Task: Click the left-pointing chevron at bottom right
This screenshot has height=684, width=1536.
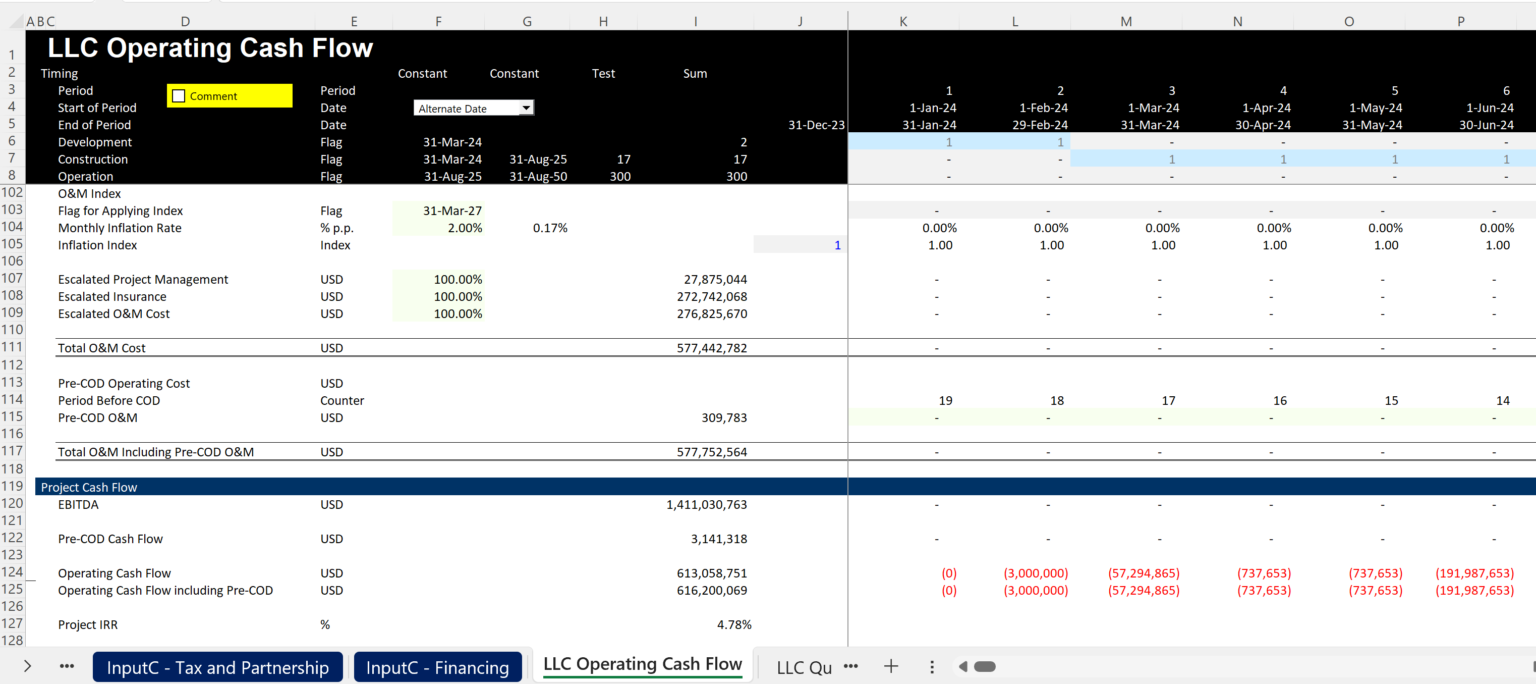Action: pyautogui.click(x=962, y=666)
